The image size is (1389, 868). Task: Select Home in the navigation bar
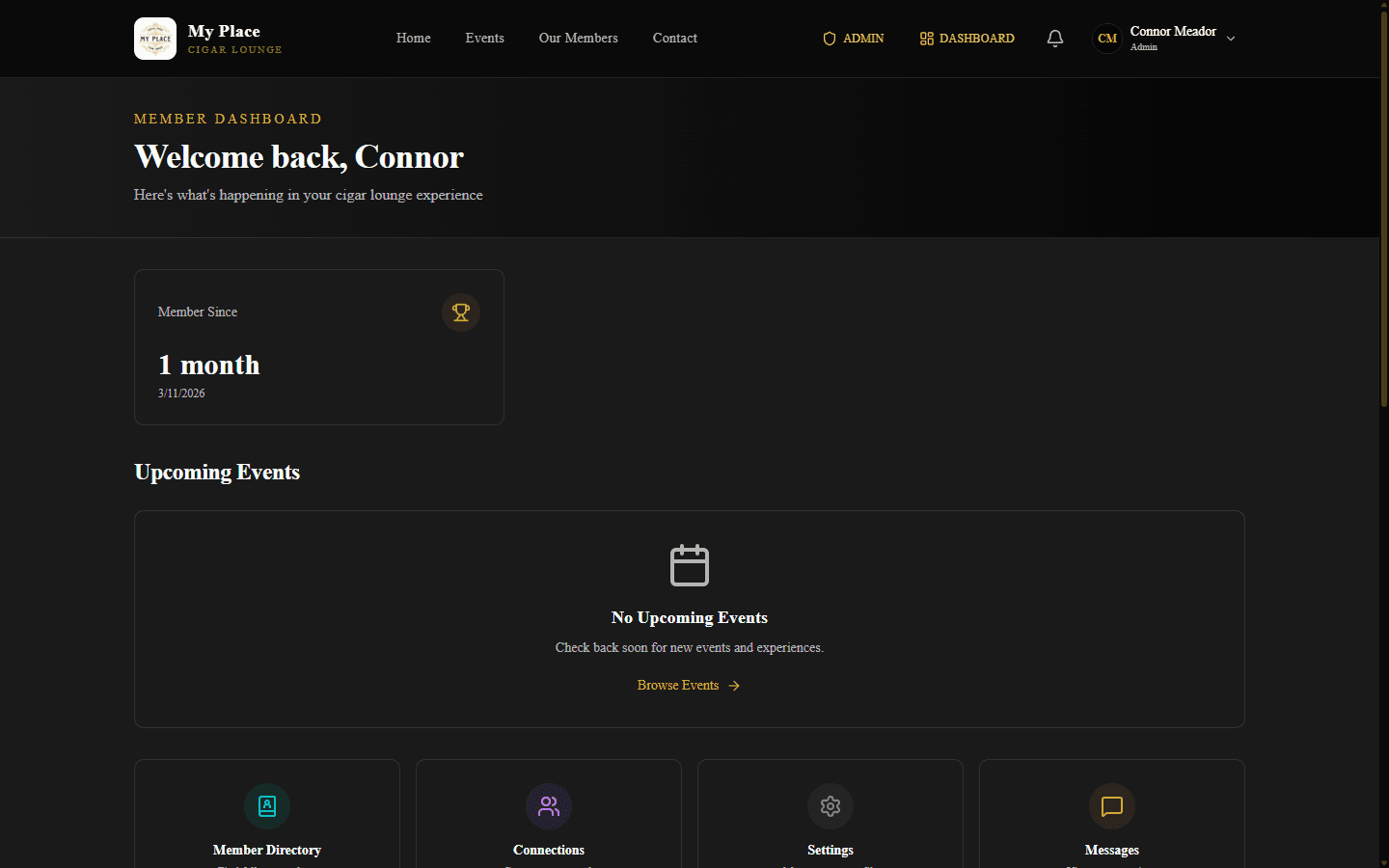tap(413, 38)
